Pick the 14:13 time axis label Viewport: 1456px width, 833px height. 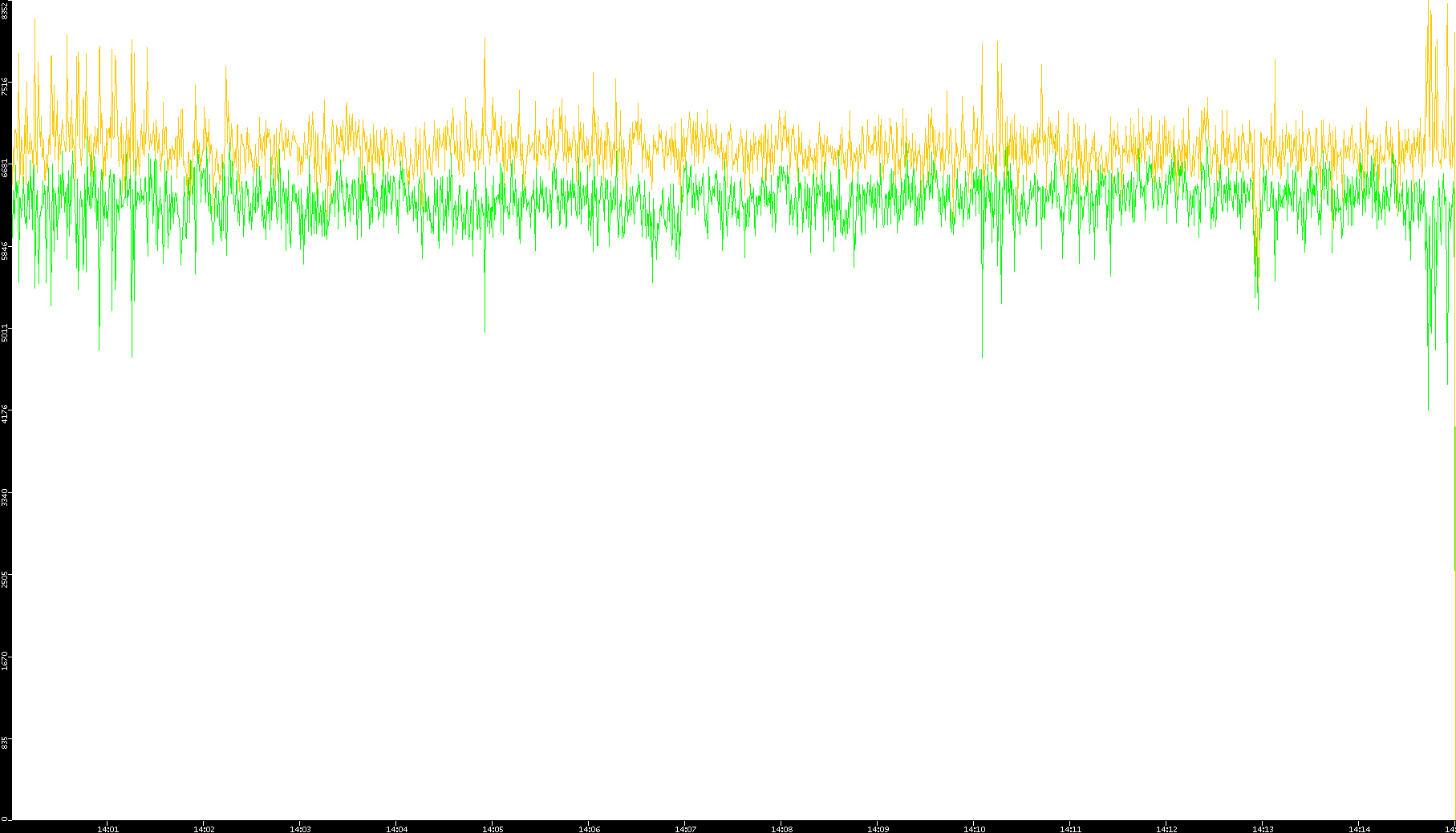[x=1263, y=829]
